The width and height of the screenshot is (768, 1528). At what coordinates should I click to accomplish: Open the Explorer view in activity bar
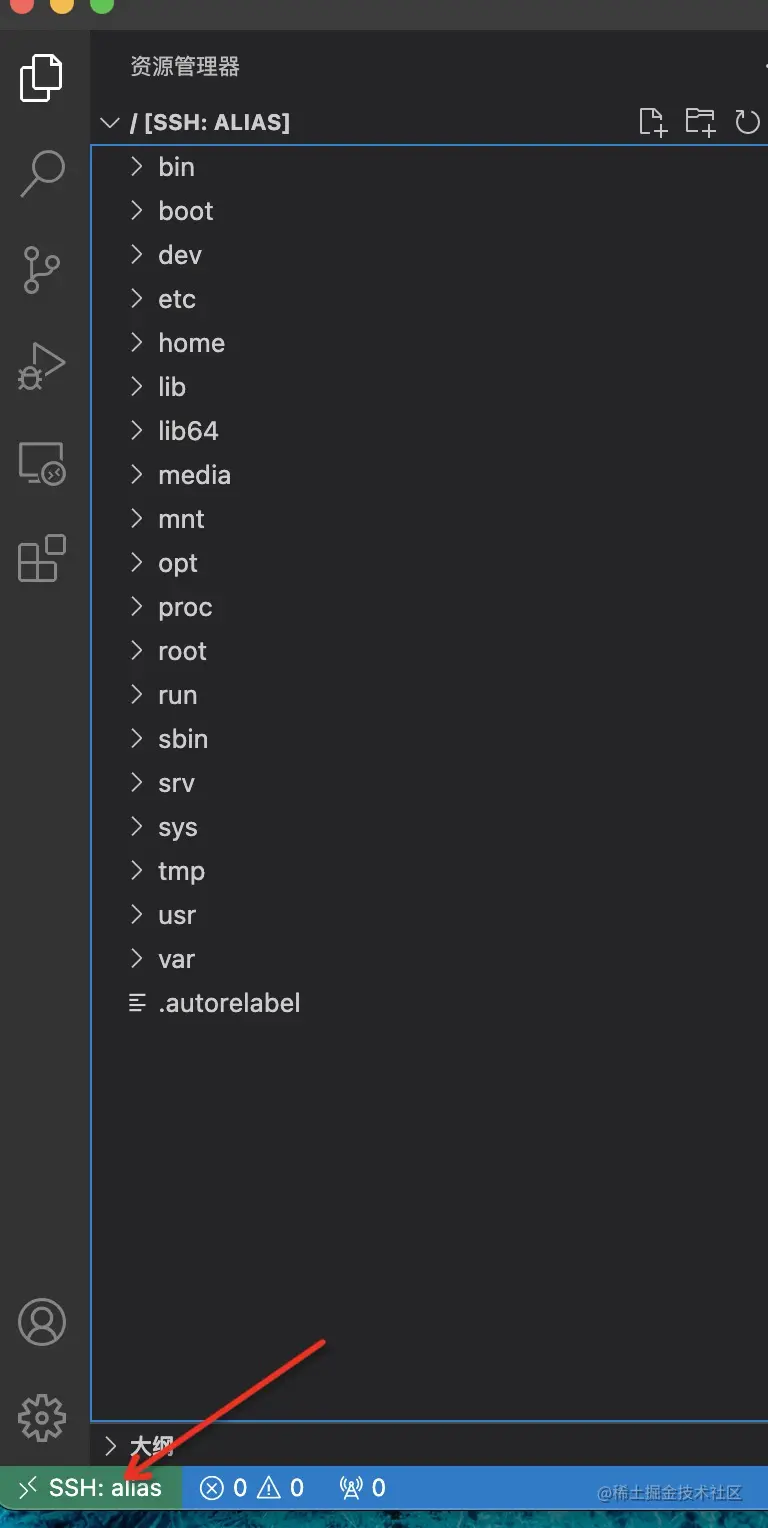coord(42,78)
